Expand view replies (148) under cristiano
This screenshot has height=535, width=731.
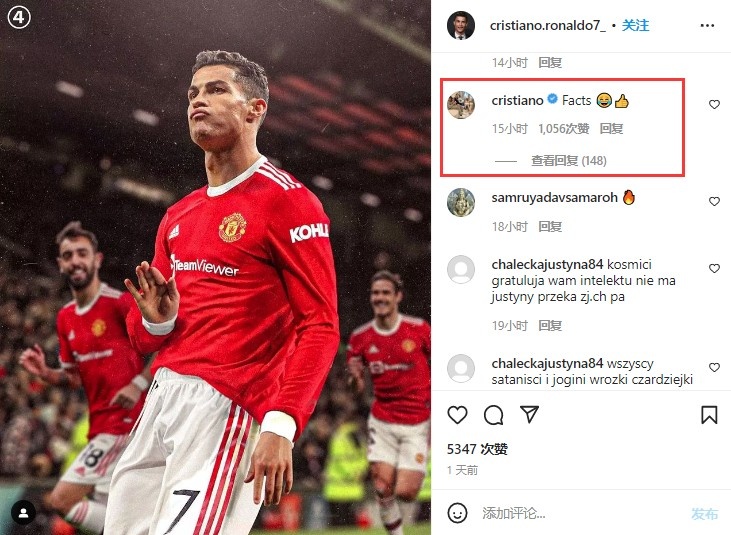[x=569, y=161]
